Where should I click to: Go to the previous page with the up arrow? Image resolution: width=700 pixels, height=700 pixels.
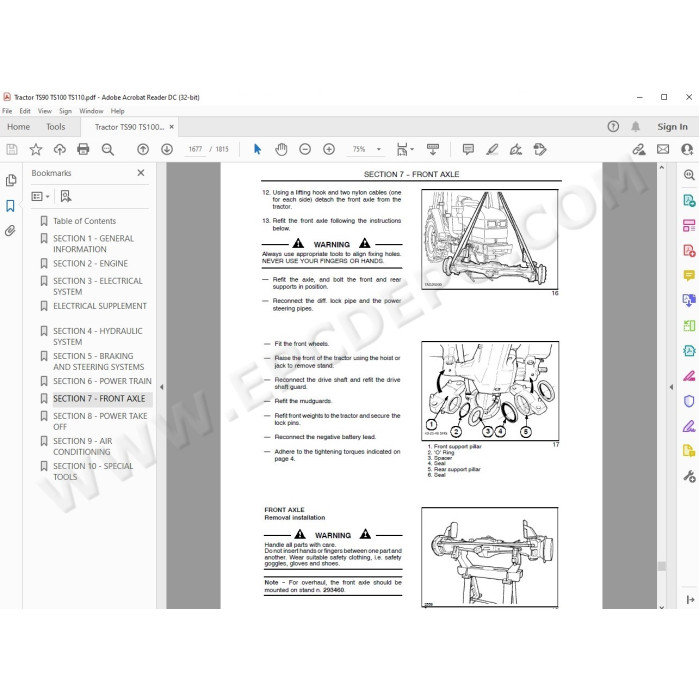pyautogui.click(x=143, y=149)
